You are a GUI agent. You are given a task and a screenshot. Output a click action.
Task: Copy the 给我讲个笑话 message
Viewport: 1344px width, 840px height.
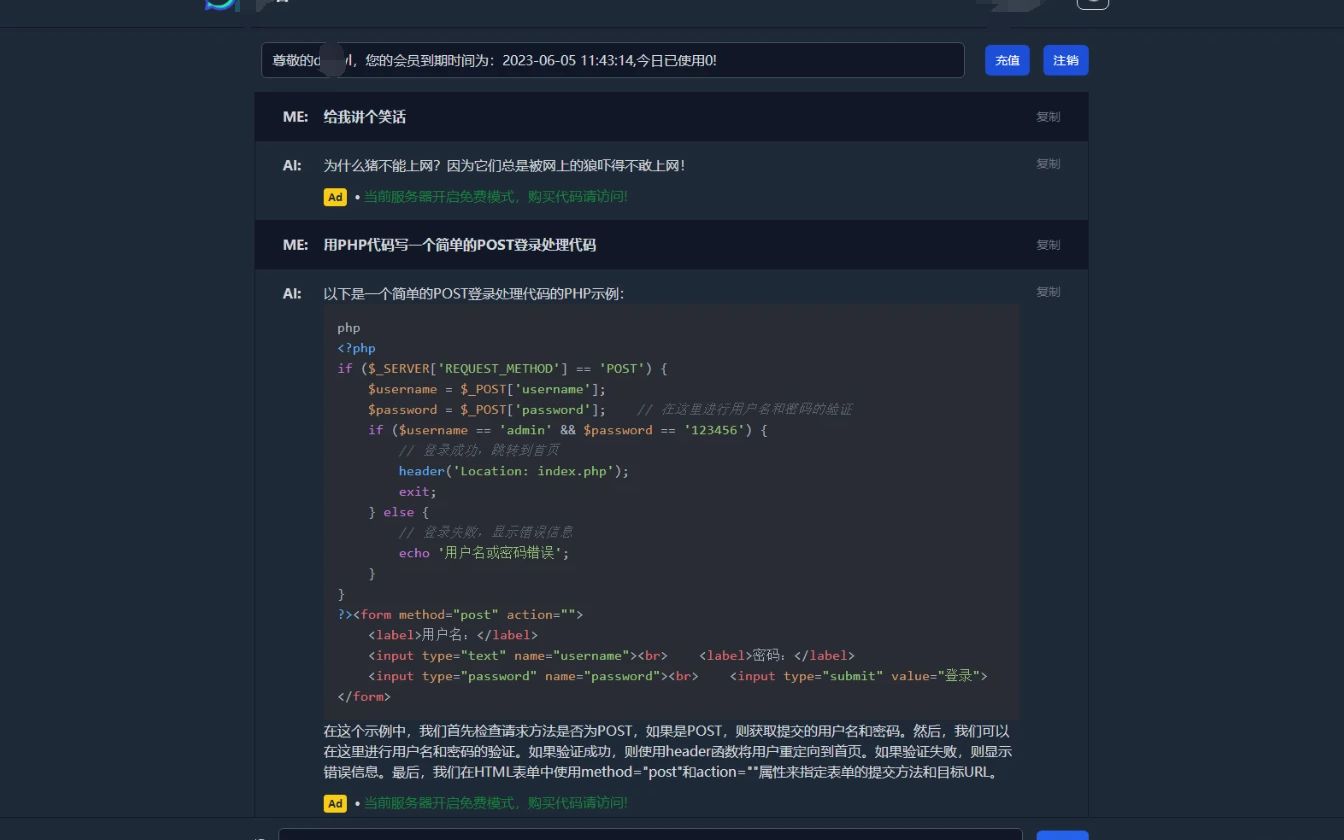click(1048, 117)
